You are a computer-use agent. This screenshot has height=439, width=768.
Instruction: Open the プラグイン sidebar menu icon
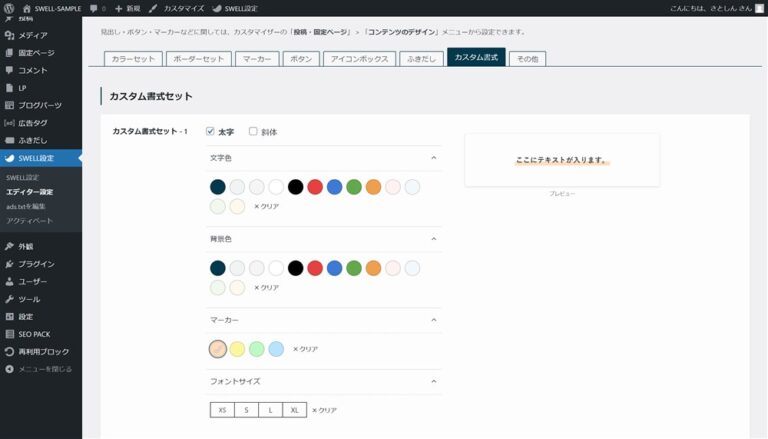[x=10, y=264]
